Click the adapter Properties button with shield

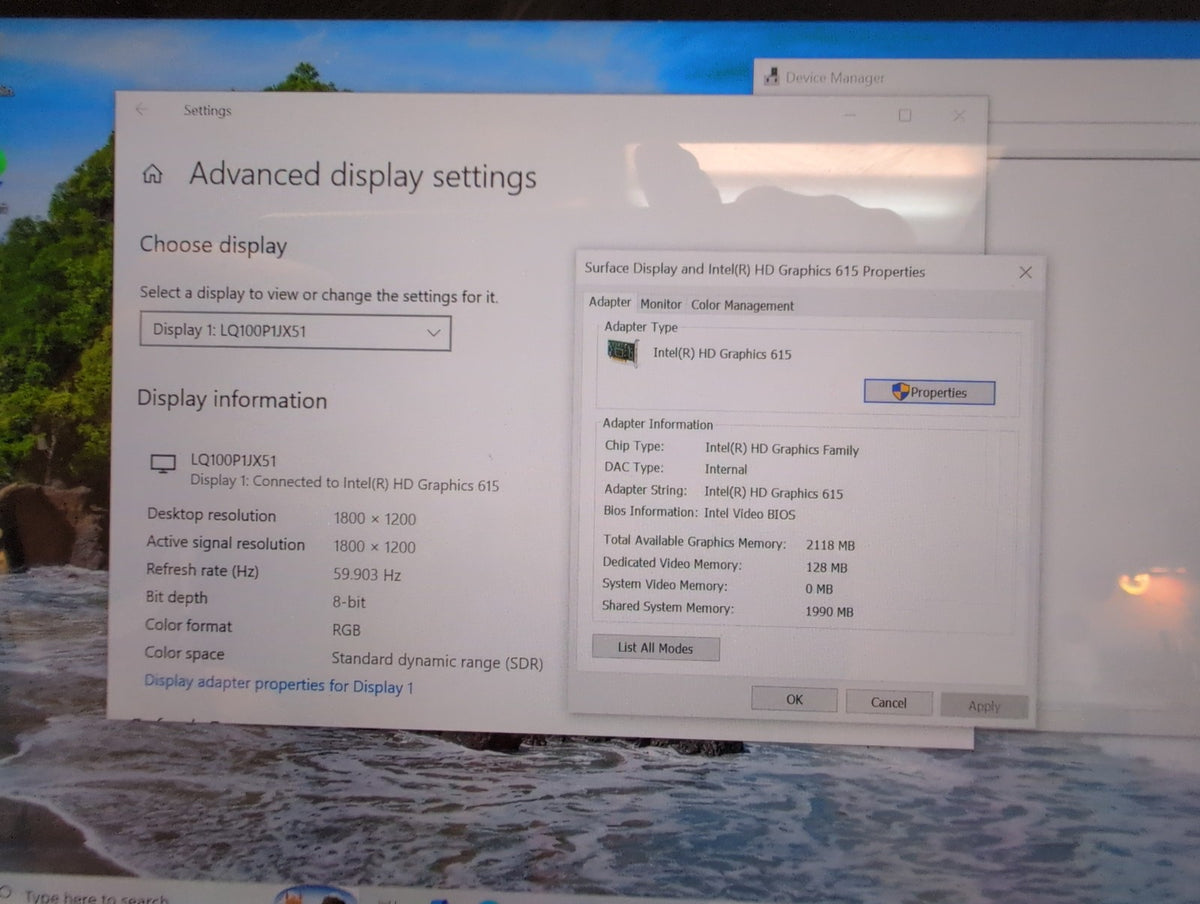point(929,393)
